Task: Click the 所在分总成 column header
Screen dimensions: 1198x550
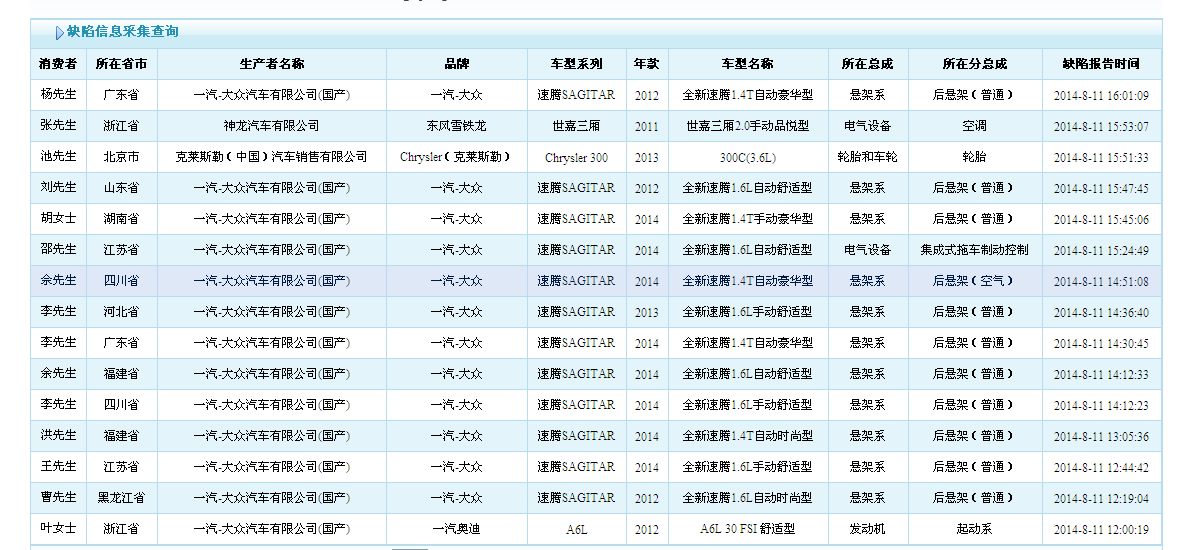Action: [x=974, y=64]
